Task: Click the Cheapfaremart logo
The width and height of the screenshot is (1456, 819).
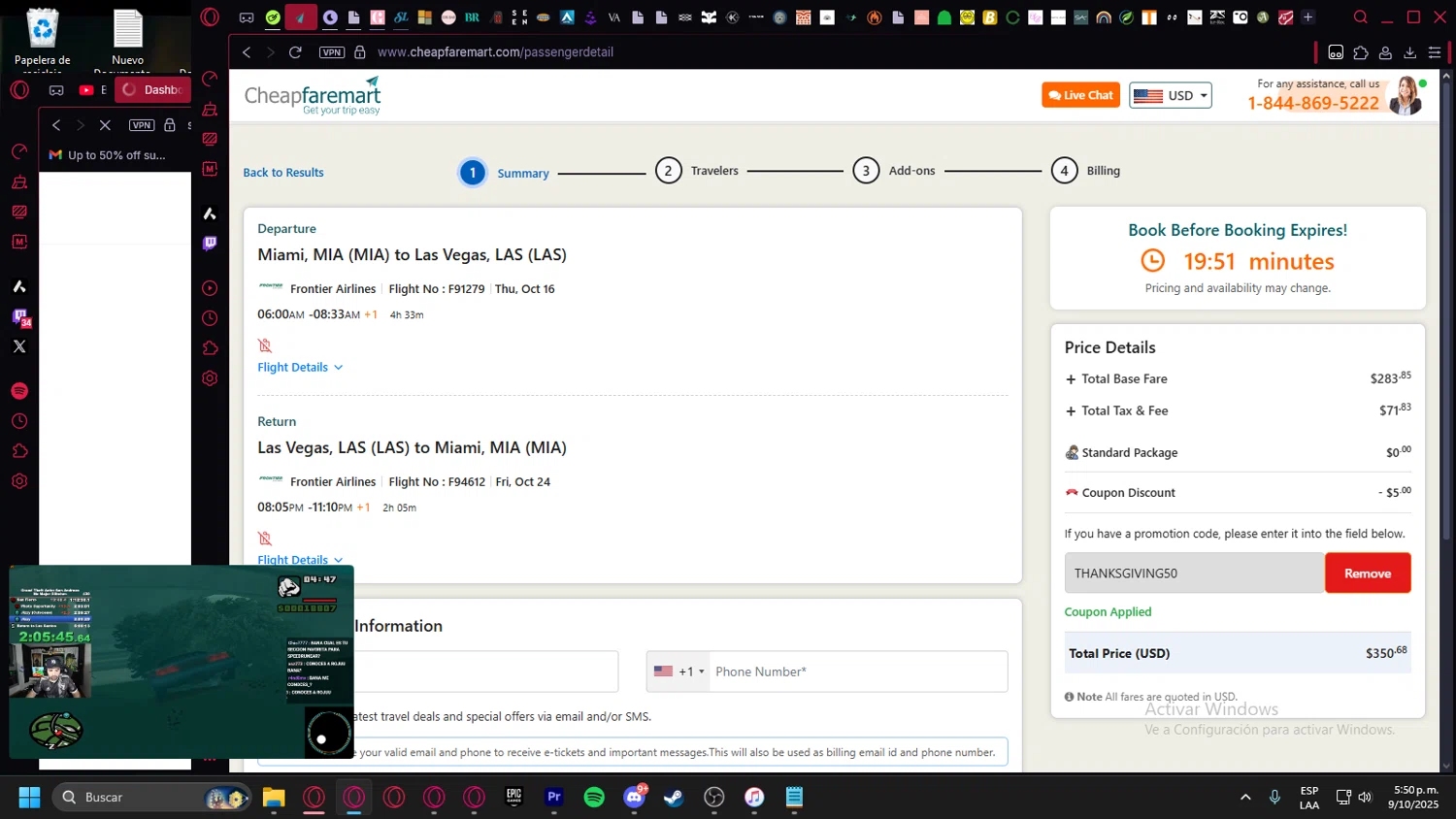Action: tap(313, 95)
